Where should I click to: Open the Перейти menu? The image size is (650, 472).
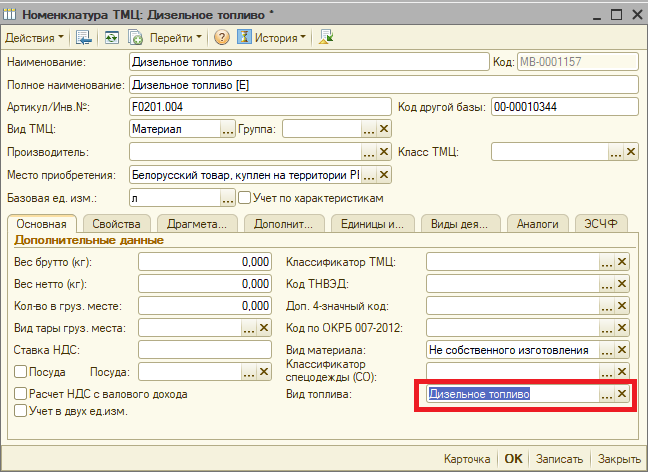pos(175,37)
